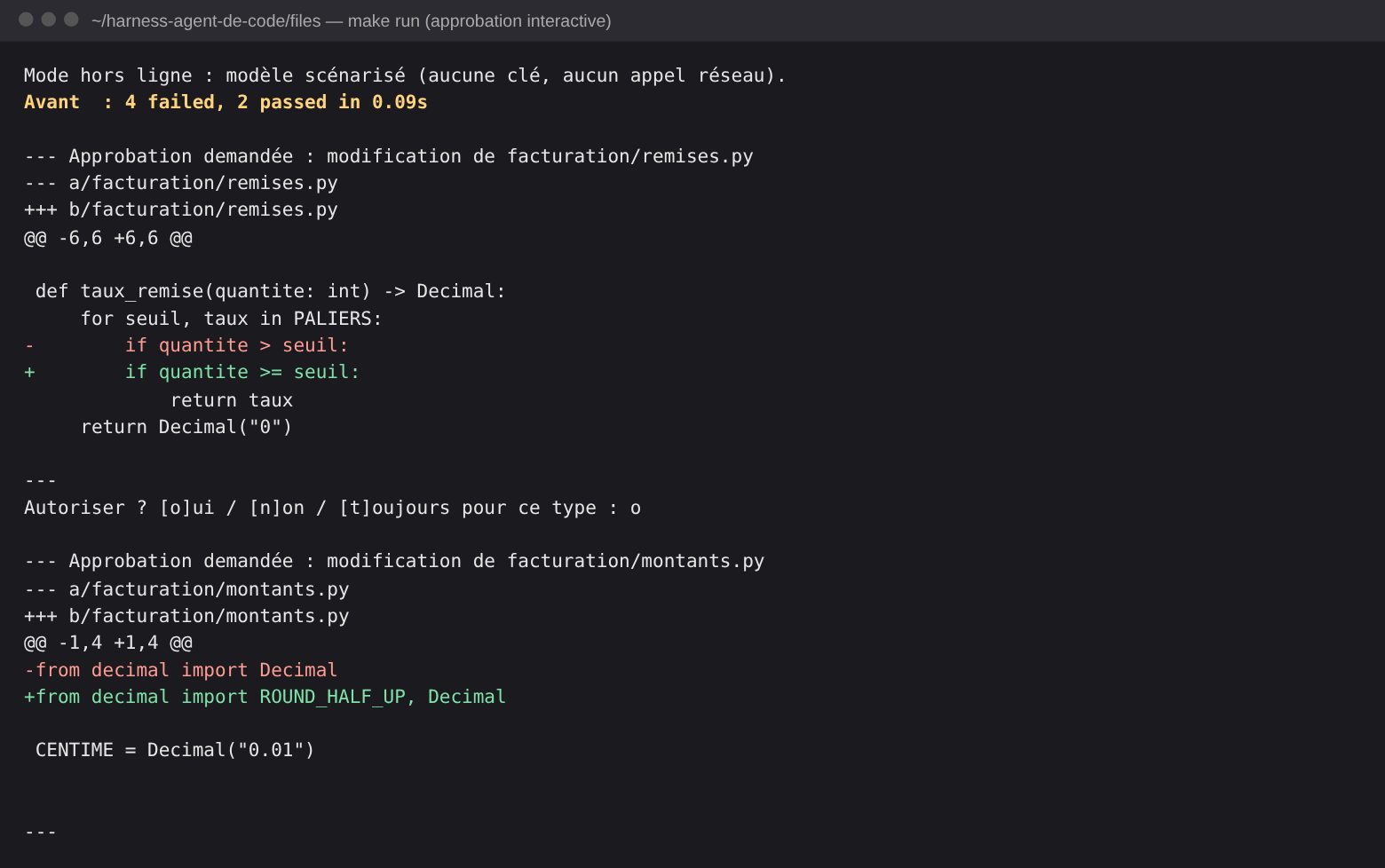Select the '--- a/facturation/remises.py' diff header
This screenshot has width=1385, height=868.
(x=181, y=183)
